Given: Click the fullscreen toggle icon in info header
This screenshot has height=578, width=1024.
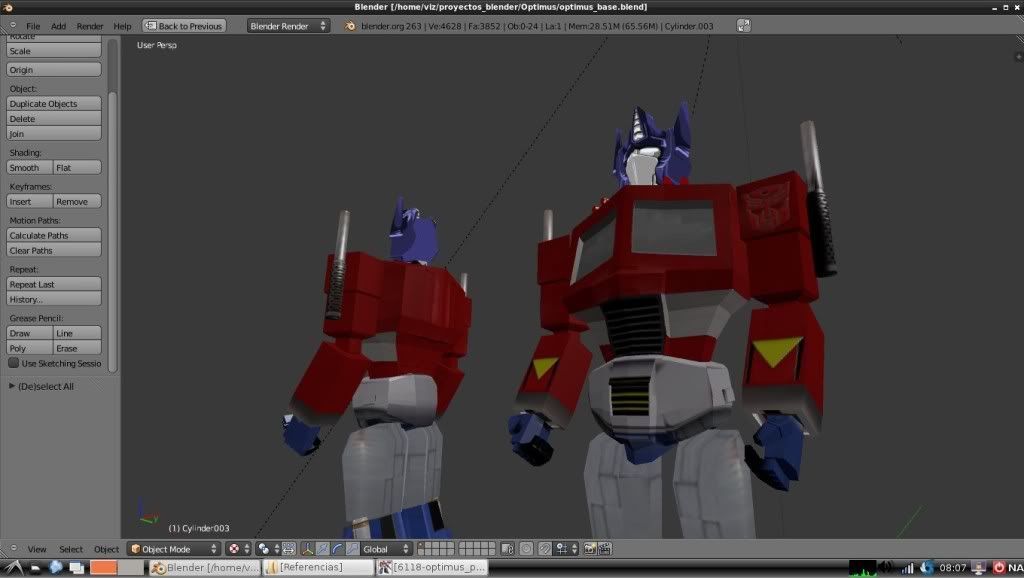Looking at the screenshot, I should point(743,25).
